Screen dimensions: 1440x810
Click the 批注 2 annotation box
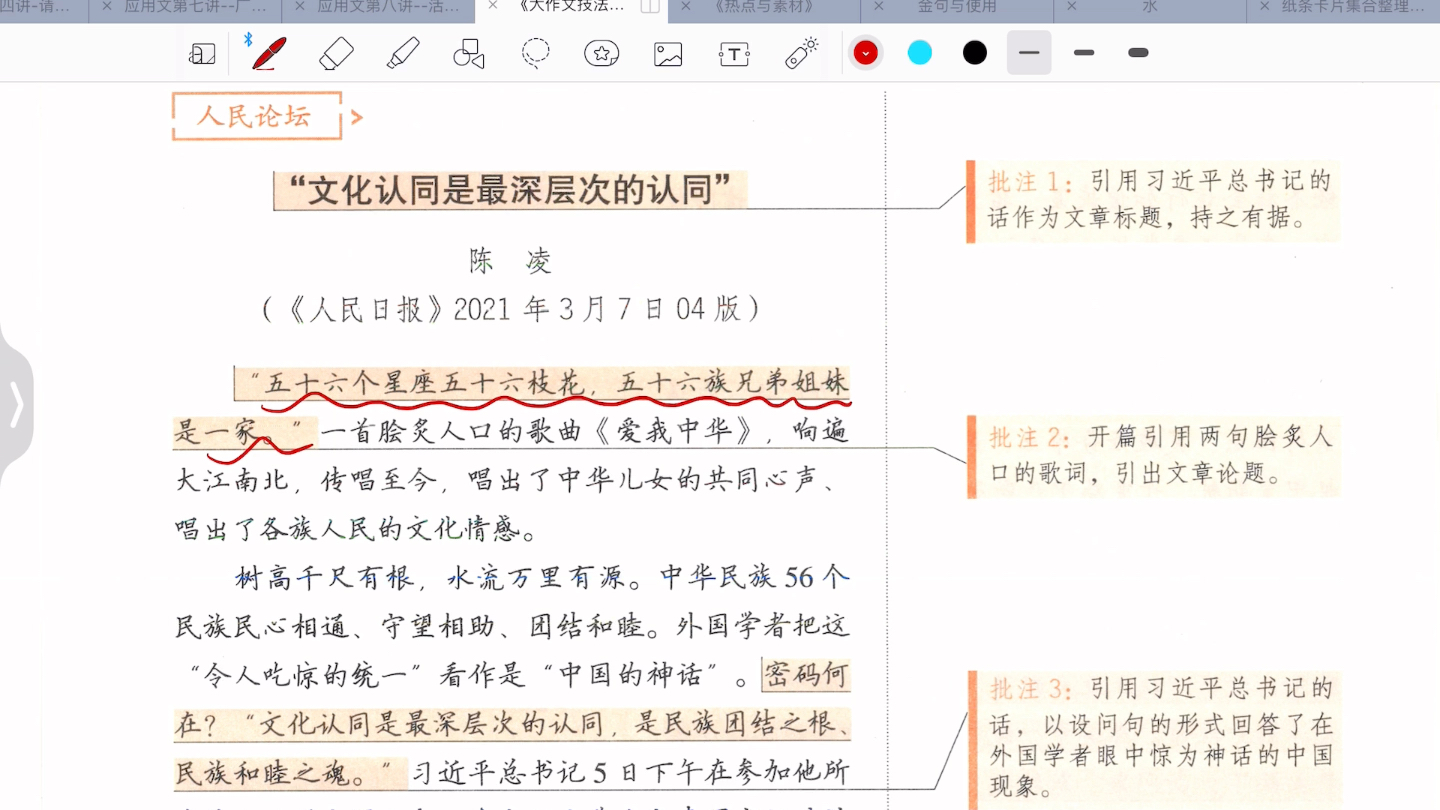tap(1152, 457)
